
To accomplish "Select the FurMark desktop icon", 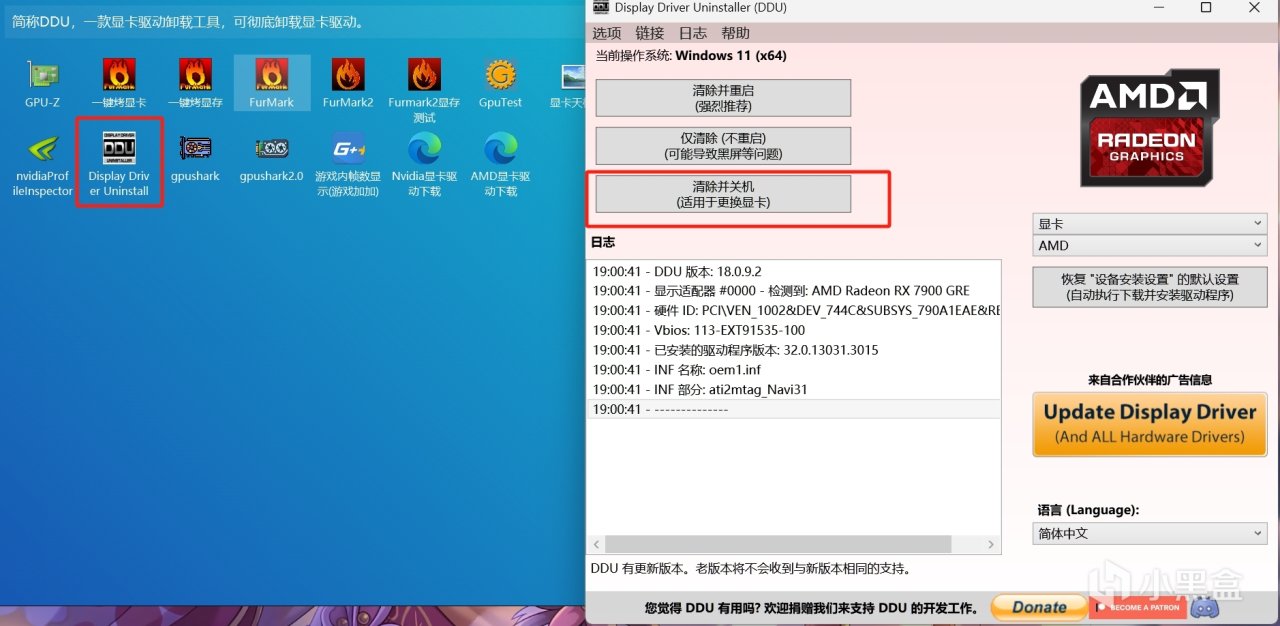I will point(272,83).
